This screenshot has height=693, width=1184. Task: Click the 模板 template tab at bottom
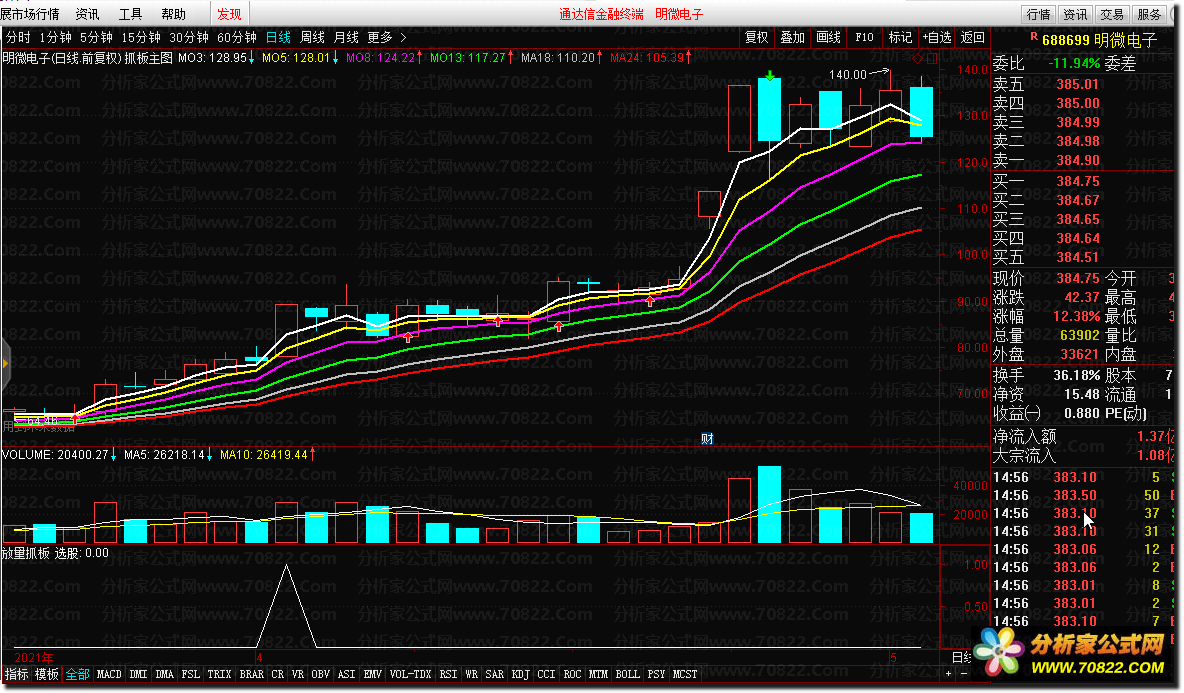pos(47,674)
